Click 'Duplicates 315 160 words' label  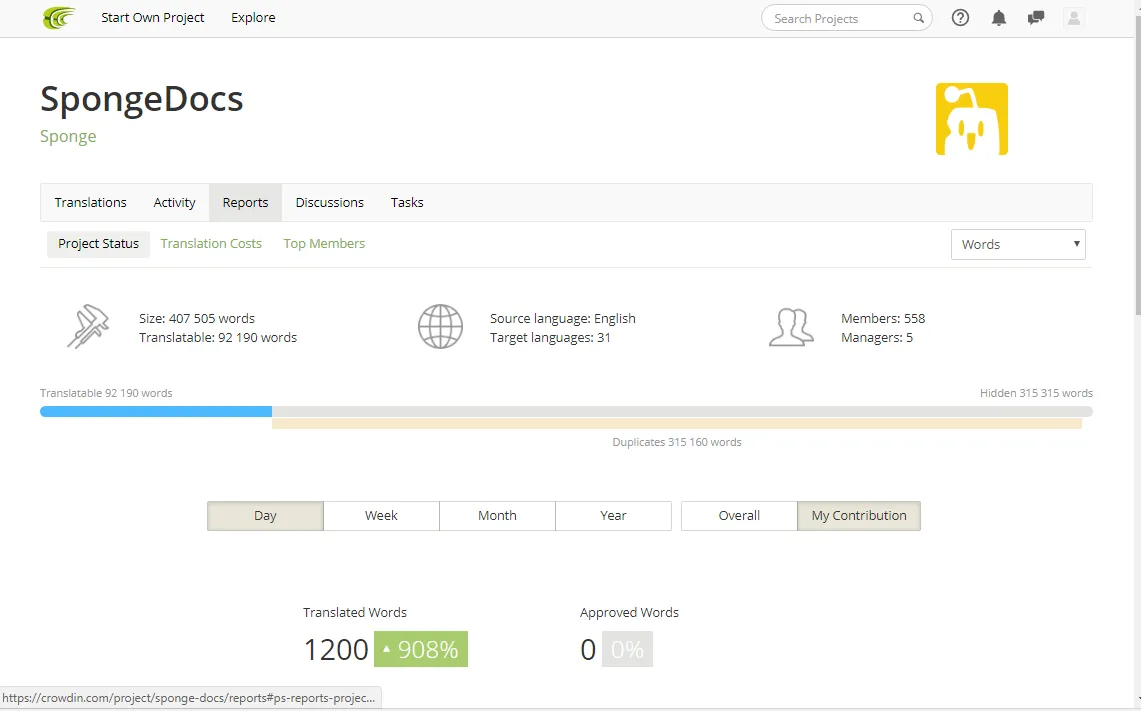[677, 442]
